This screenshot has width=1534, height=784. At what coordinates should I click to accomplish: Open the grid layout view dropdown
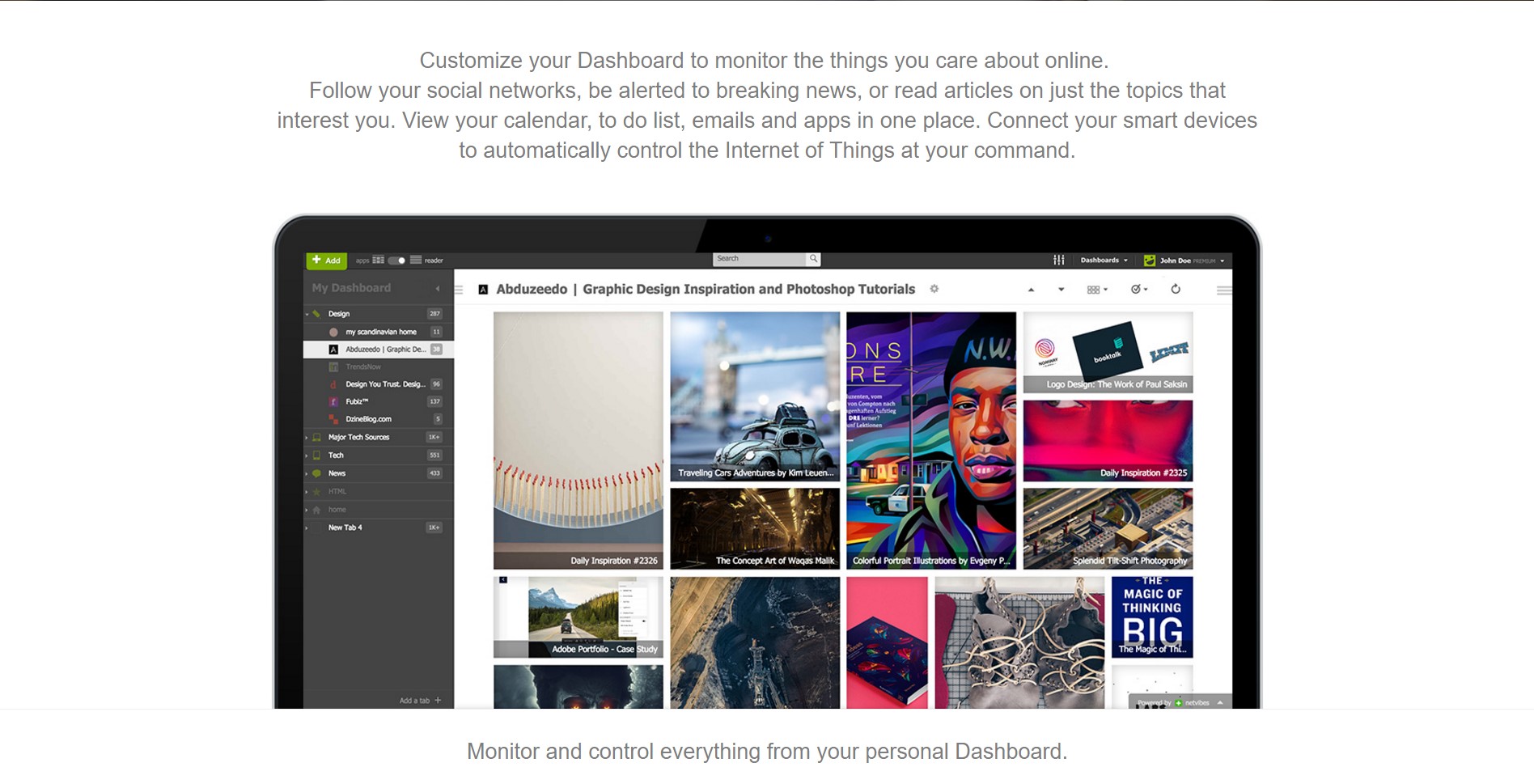(x=1097, y=290)
